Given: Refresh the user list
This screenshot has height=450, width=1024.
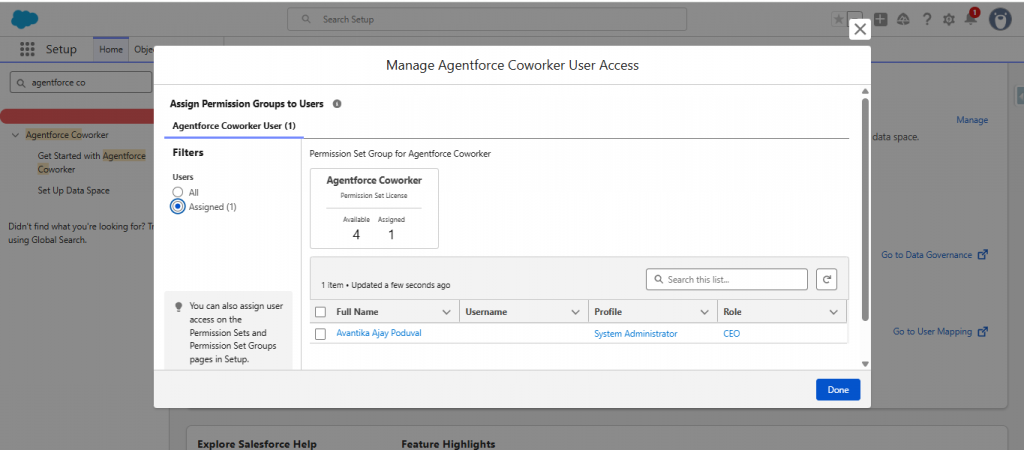Looking at the screenshot, I should (826, 279).
